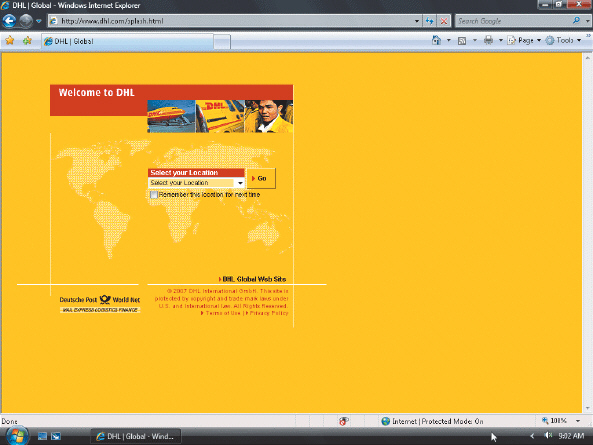Image resolution: width=593 pixels, height=445 pixels.
Task: Expand the zoom level dropdown arrow
Action: click(578, 421)
